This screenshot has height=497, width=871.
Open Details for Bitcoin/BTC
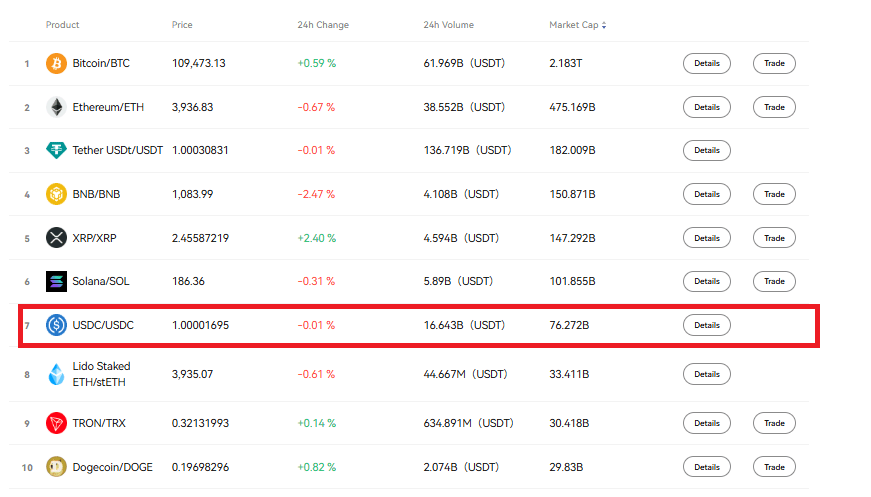click(706, 63)
